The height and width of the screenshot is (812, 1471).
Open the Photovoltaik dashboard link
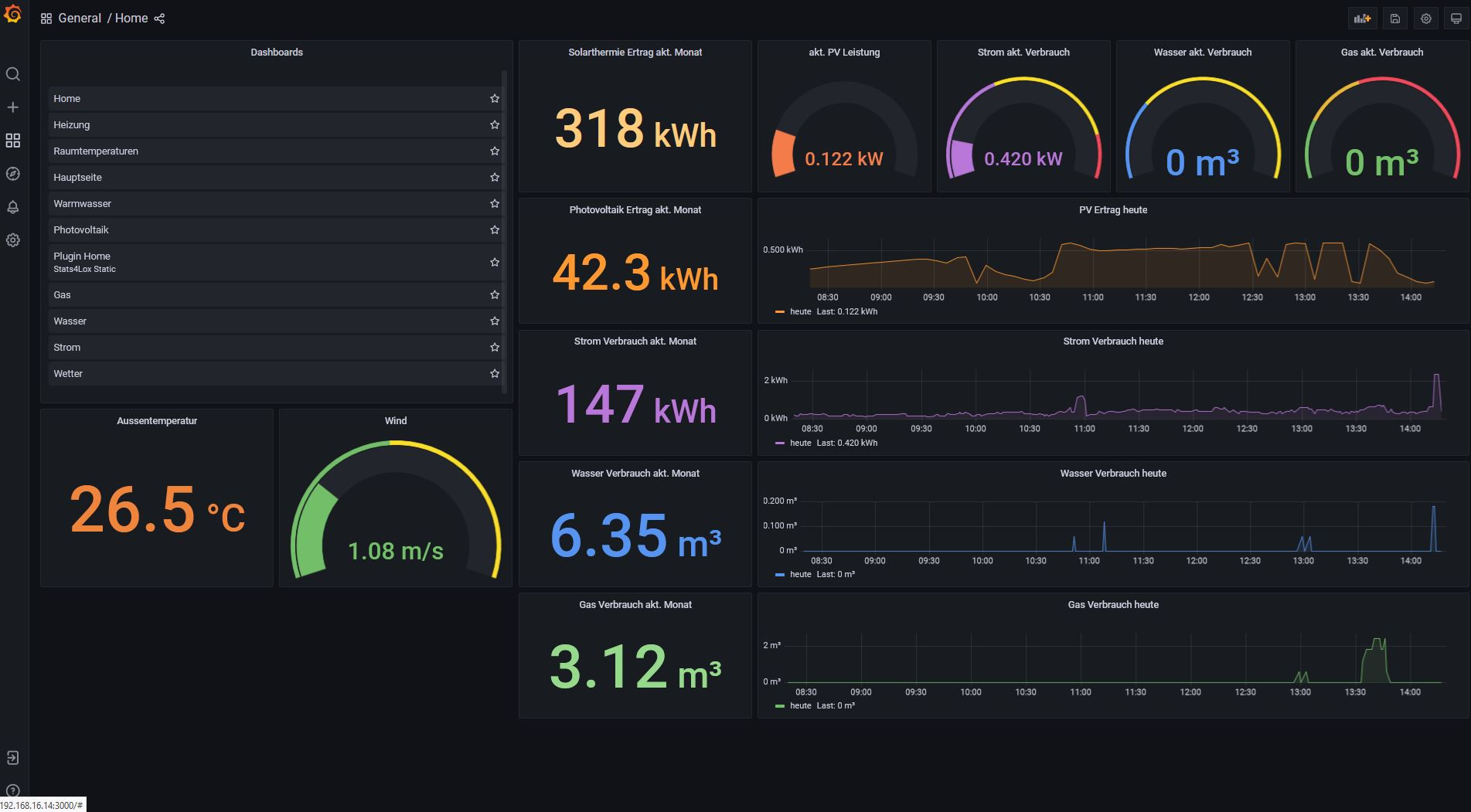pyautogui.click(x=80, y=230)
